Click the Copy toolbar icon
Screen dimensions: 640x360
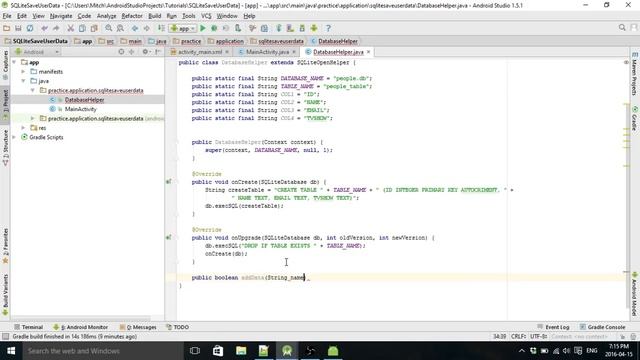(x=82, y=28)
